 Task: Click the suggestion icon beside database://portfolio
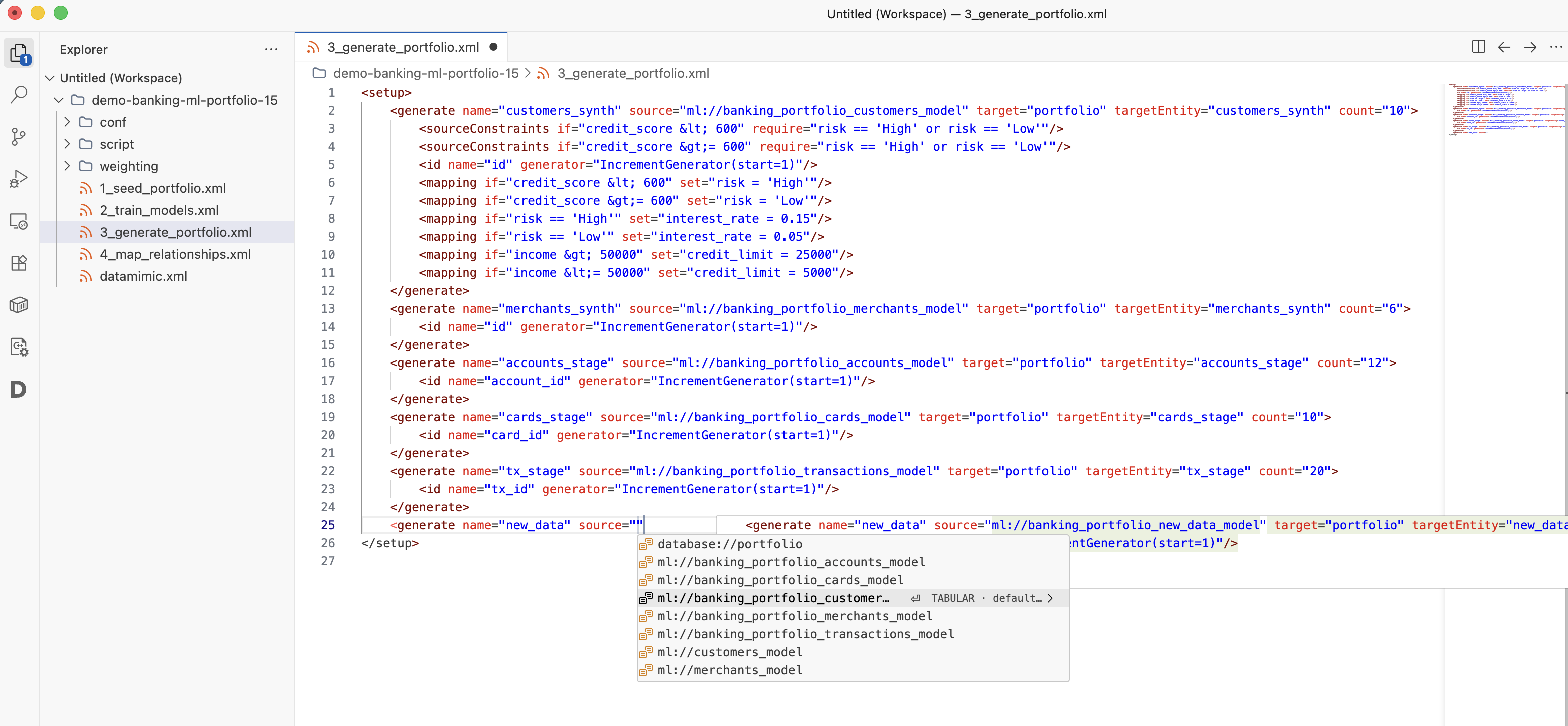click(x=646, y=544)
